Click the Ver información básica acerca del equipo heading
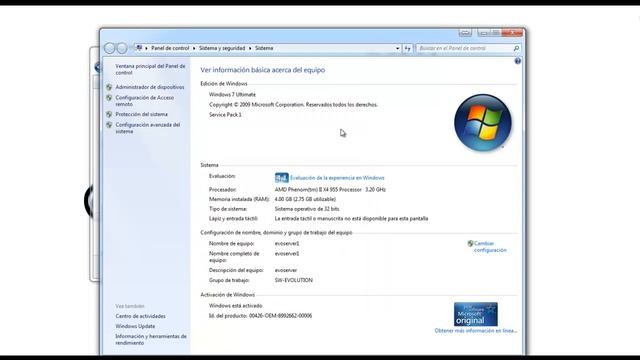The height and width of the screenshot is (360, 640). pos(263,70)
